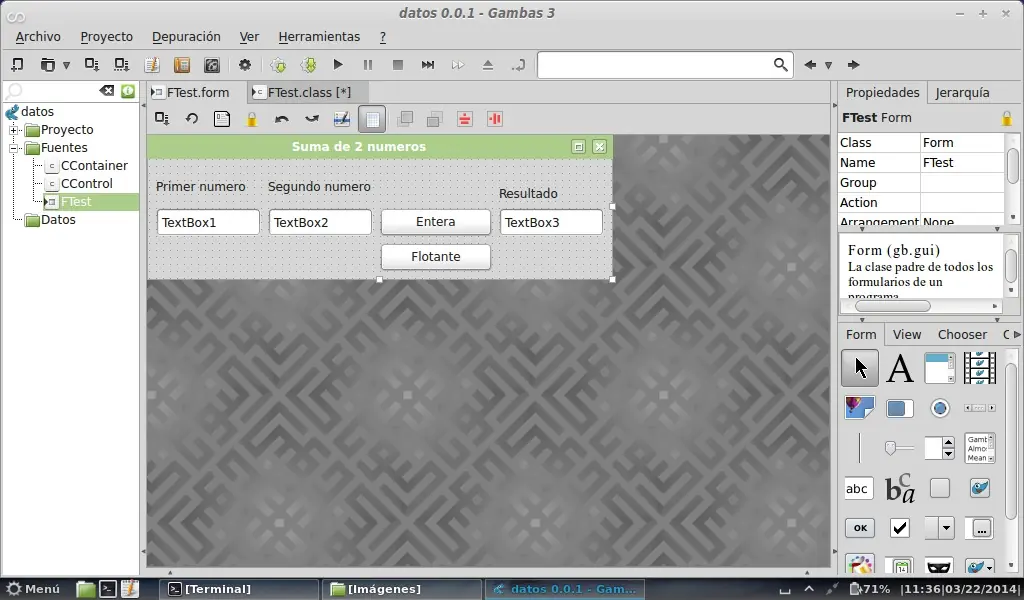Open the Archivo menu
The image size is (1024, 600).
click(38, 37)
